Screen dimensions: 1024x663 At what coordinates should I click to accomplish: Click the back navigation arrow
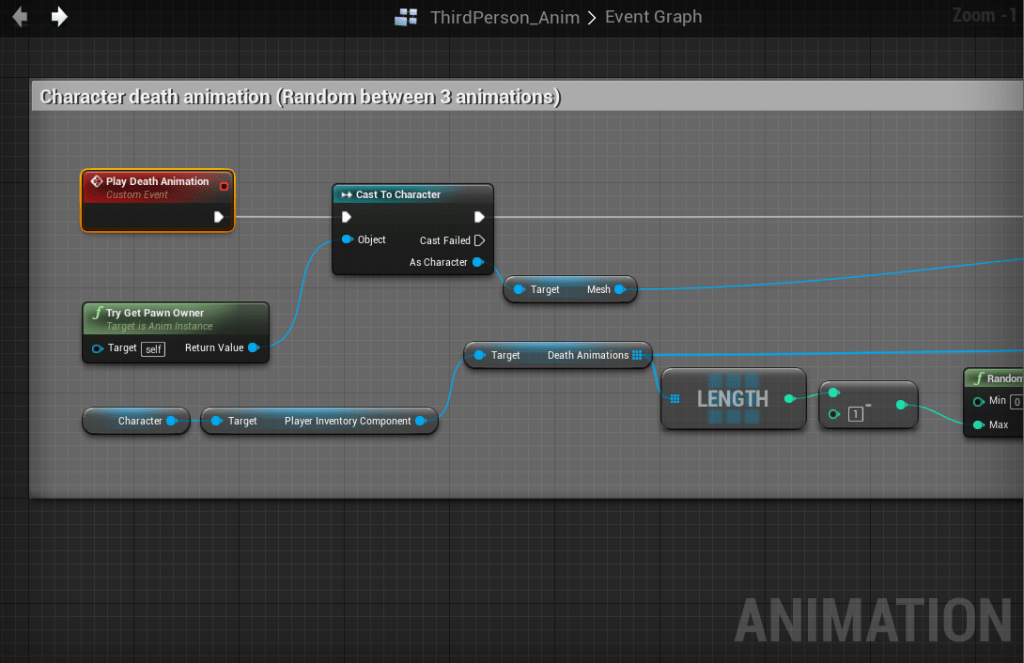pyautogui.click(x=19, y=17)
